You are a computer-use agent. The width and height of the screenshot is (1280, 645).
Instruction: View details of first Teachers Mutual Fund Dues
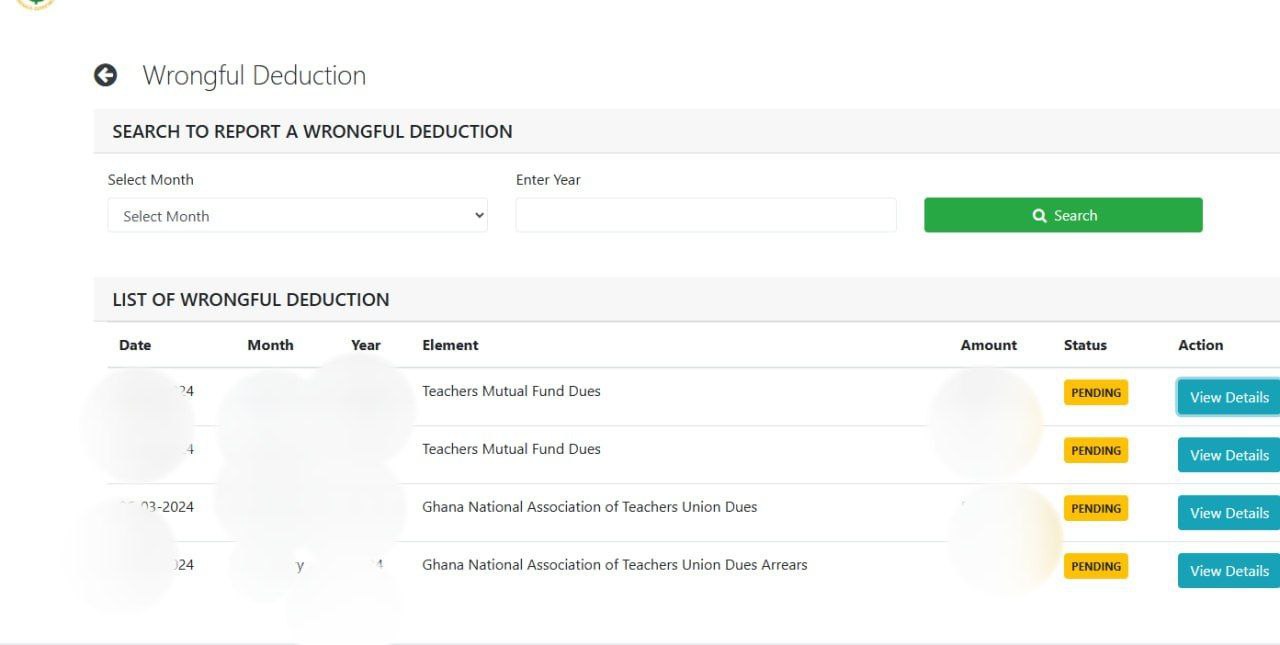point(1229,397)
